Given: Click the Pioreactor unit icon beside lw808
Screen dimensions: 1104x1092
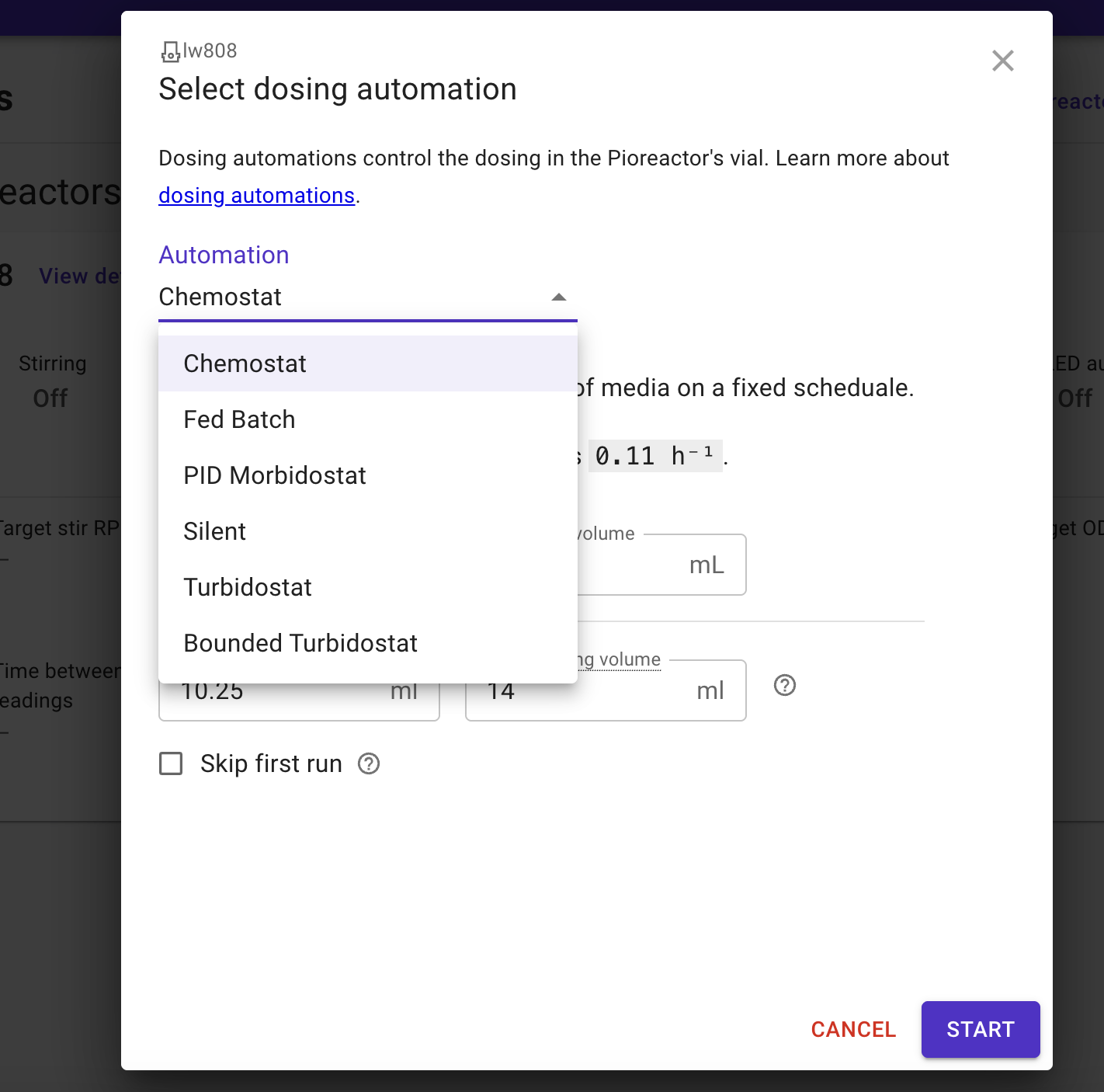Looking at the screenshot, I should [170, 52].
